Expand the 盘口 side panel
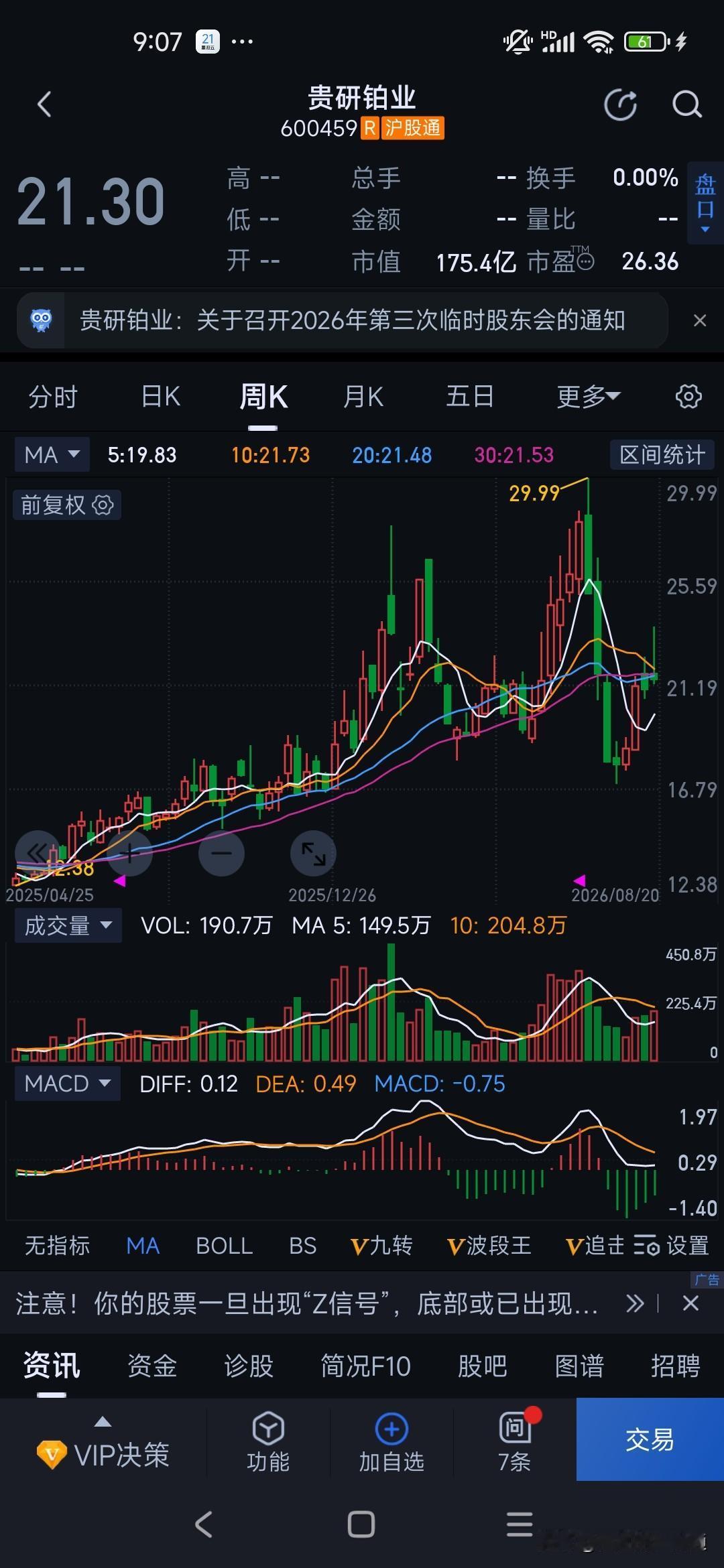Image resolution: width=724 pixels, height=1568 pixels. pos(705,203)
